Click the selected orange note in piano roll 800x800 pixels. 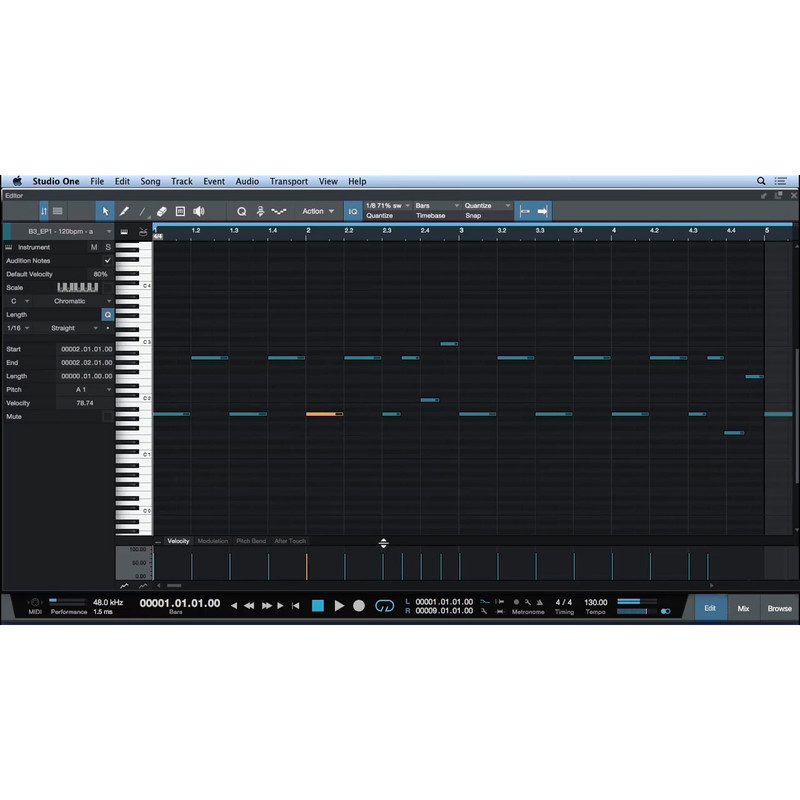(x=323, y=414)
